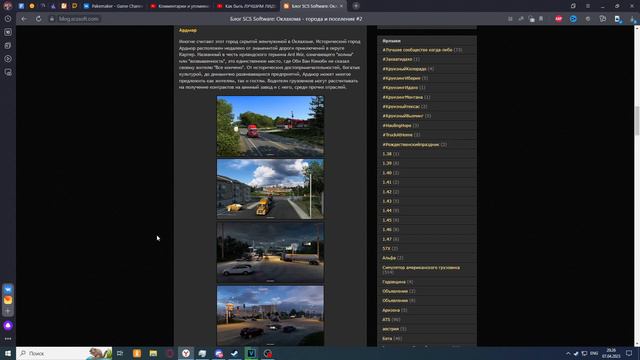Open the Альфа label link
Image resolution: width=640 pixels, height=360 pixels.
389,258
